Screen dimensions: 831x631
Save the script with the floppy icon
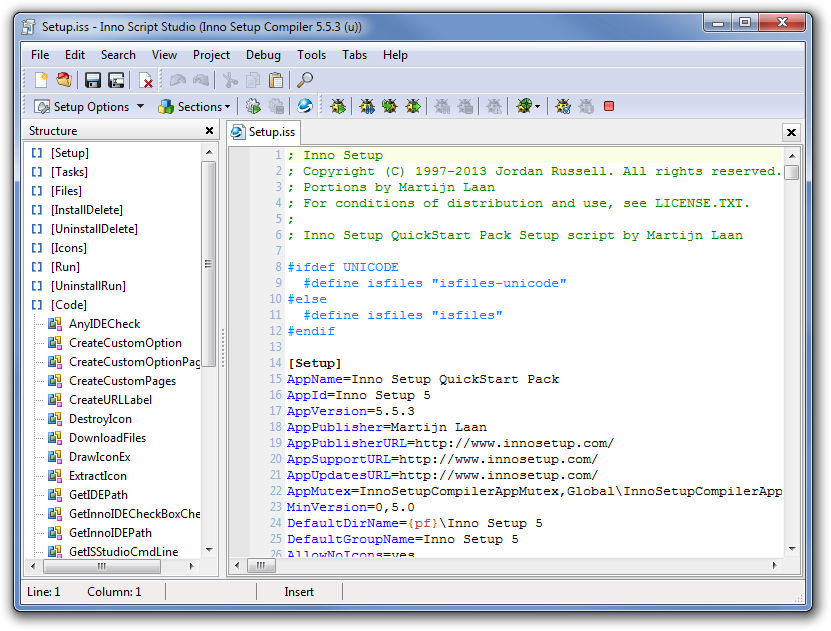(93, 80)
